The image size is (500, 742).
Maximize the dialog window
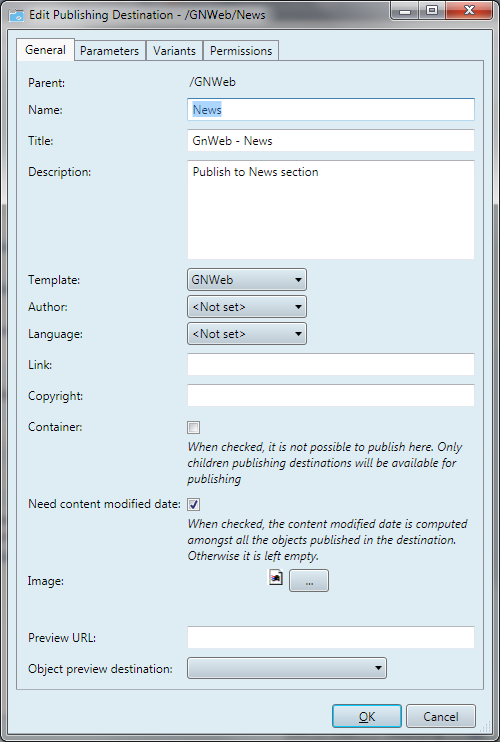pos(431,10)
